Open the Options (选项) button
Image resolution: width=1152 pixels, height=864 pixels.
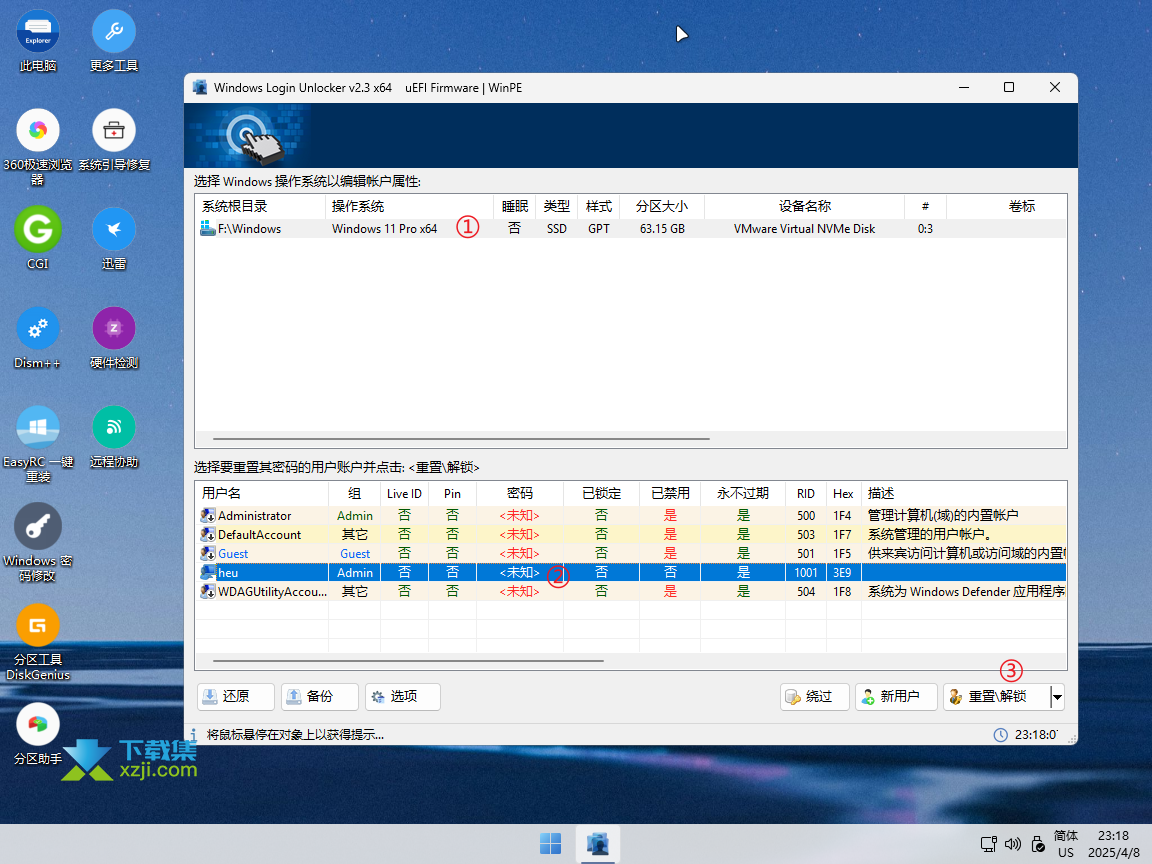pyautogui.click(x=402, y=697)
